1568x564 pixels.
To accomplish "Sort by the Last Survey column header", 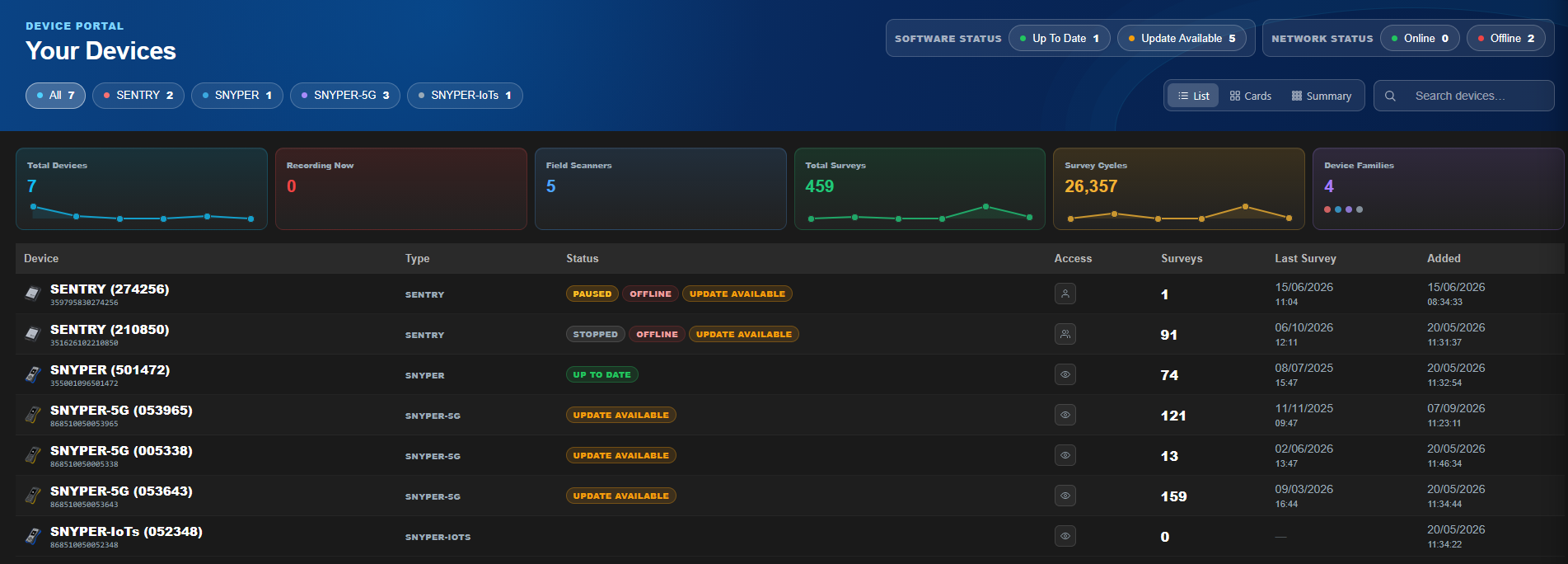I will (x=1305, y=259).
